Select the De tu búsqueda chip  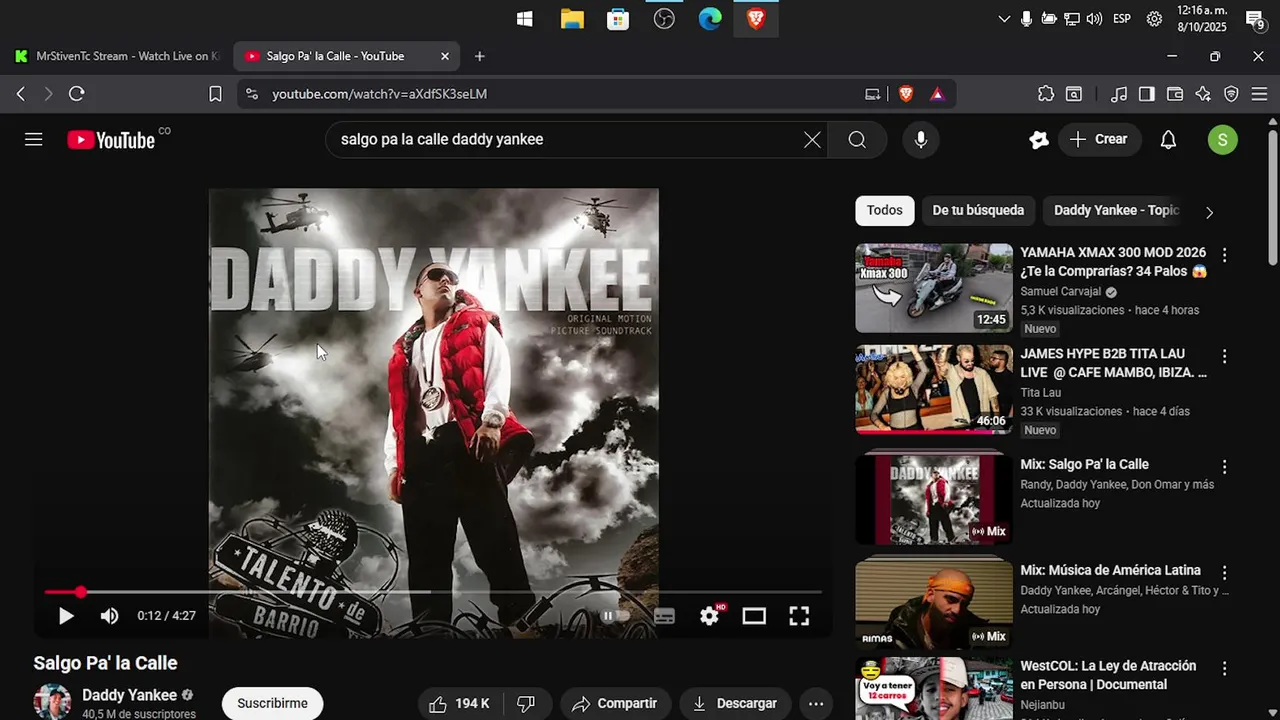pyautogui.click(x=978, y=210)
